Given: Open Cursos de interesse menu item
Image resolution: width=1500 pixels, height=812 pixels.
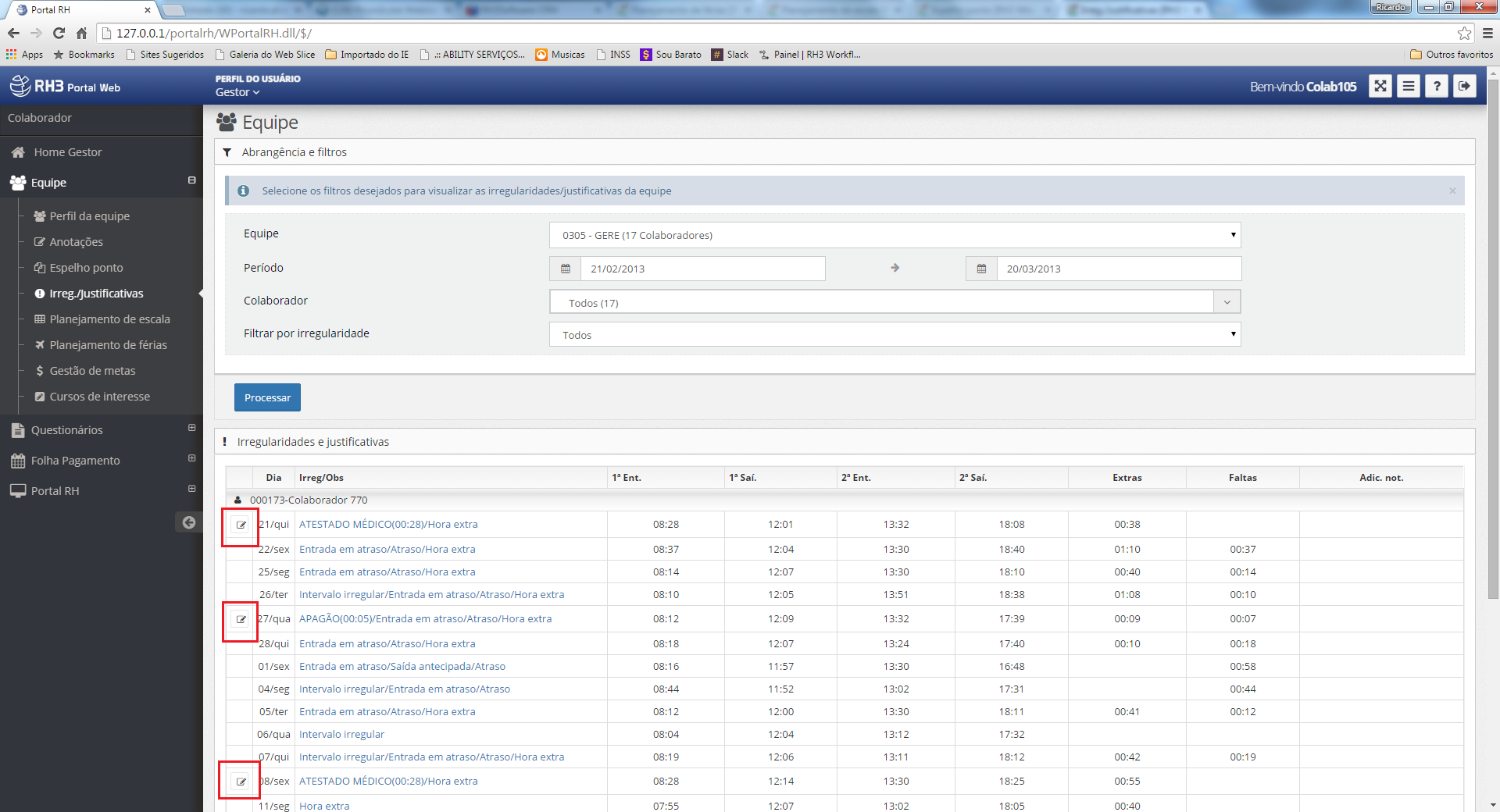Looking at the screenshot, I should tap(99, 397).
